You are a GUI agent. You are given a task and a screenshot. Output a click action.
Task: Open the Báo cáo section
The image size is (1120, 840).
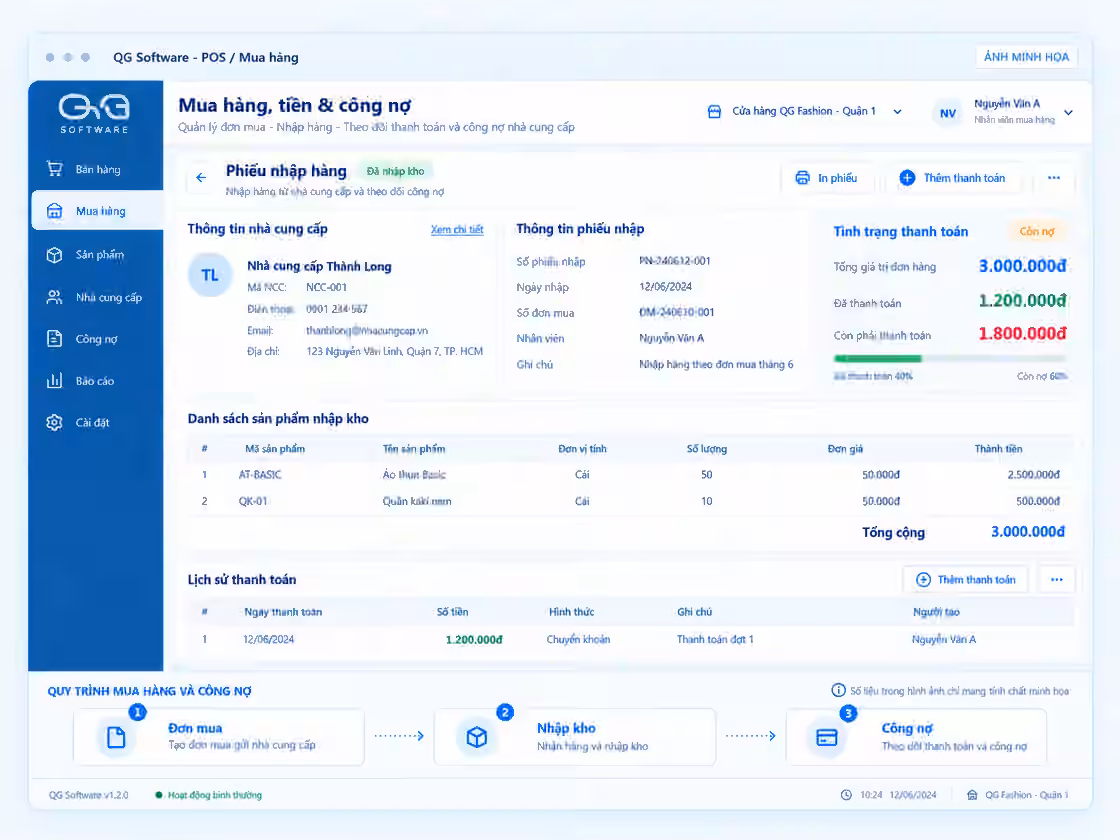click(96, 381)
